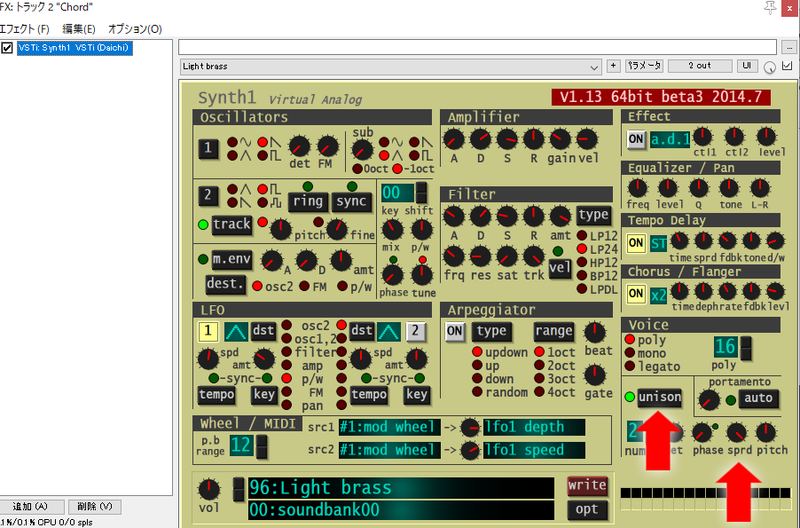800x528 pixels.
Task: Click the arpeggiator range button
Action: (554, 332)
